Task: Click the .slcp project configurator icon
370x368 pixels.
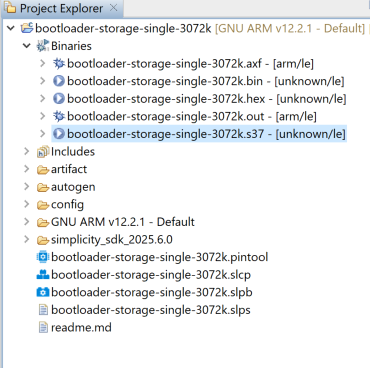Action: pyautogui.click(x=43, y=275)
